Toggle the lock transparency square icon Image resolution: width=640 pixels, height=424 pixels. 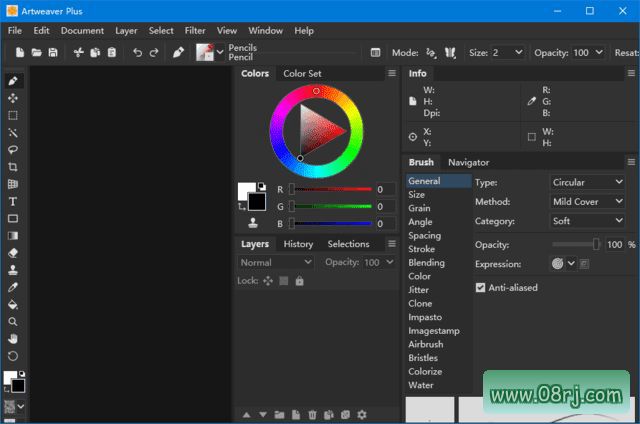pyautogui.click(x=284, y=281)
